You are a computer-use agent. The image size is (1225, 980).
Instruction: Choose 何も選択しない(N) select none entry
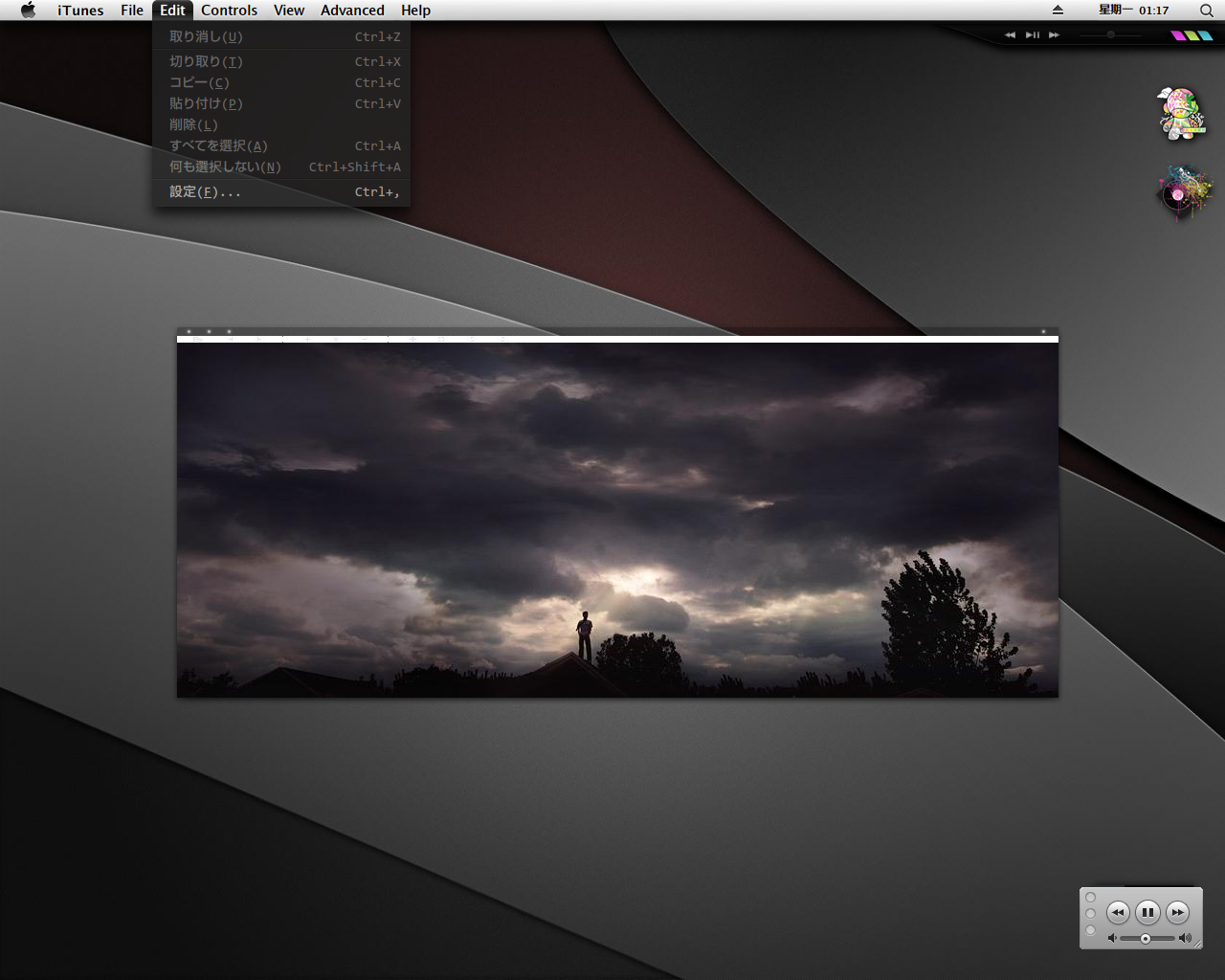click(281, 167)
